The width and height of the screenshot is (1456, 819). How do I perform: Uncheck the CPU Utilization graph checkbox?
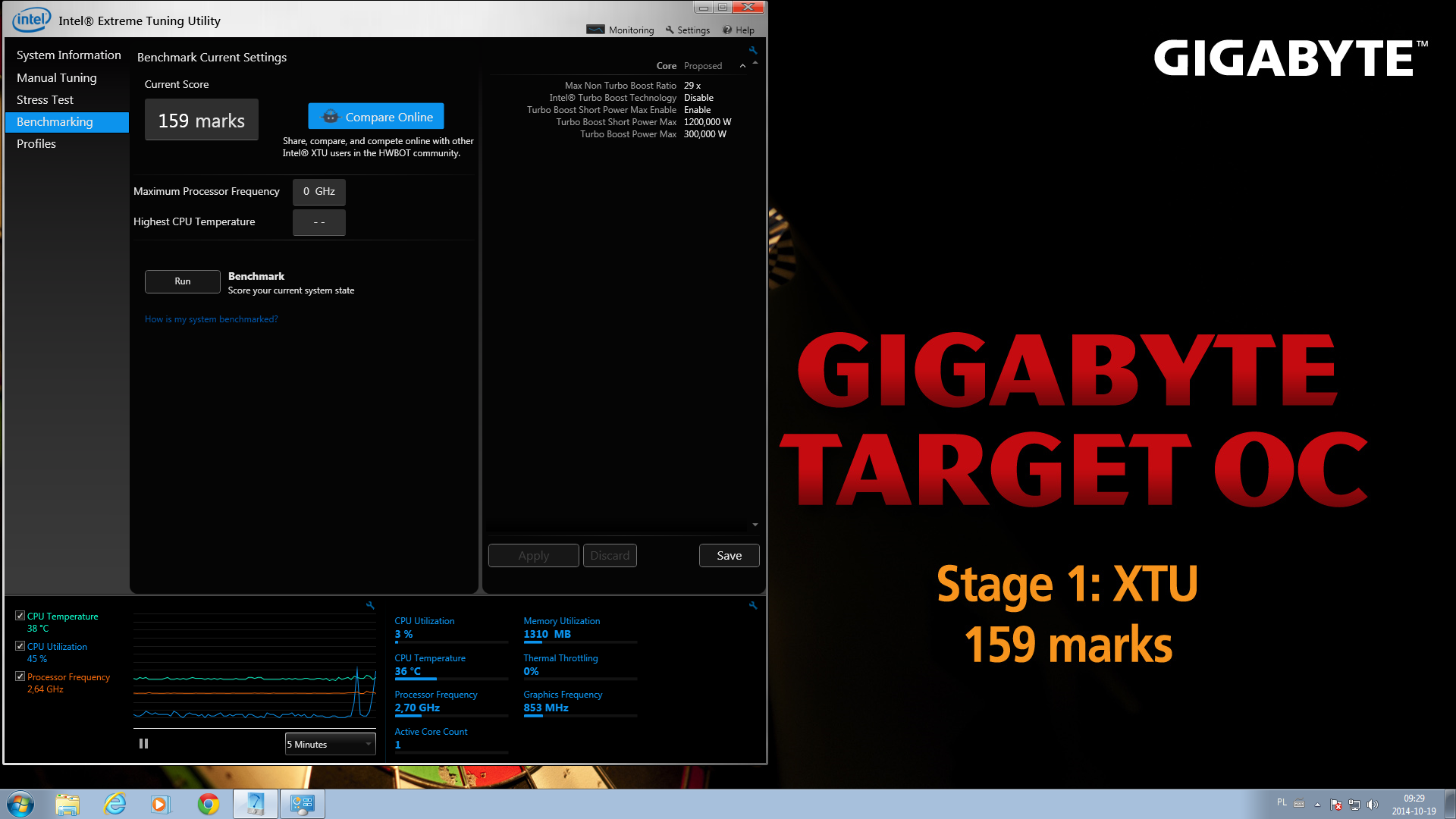[20, 646]
